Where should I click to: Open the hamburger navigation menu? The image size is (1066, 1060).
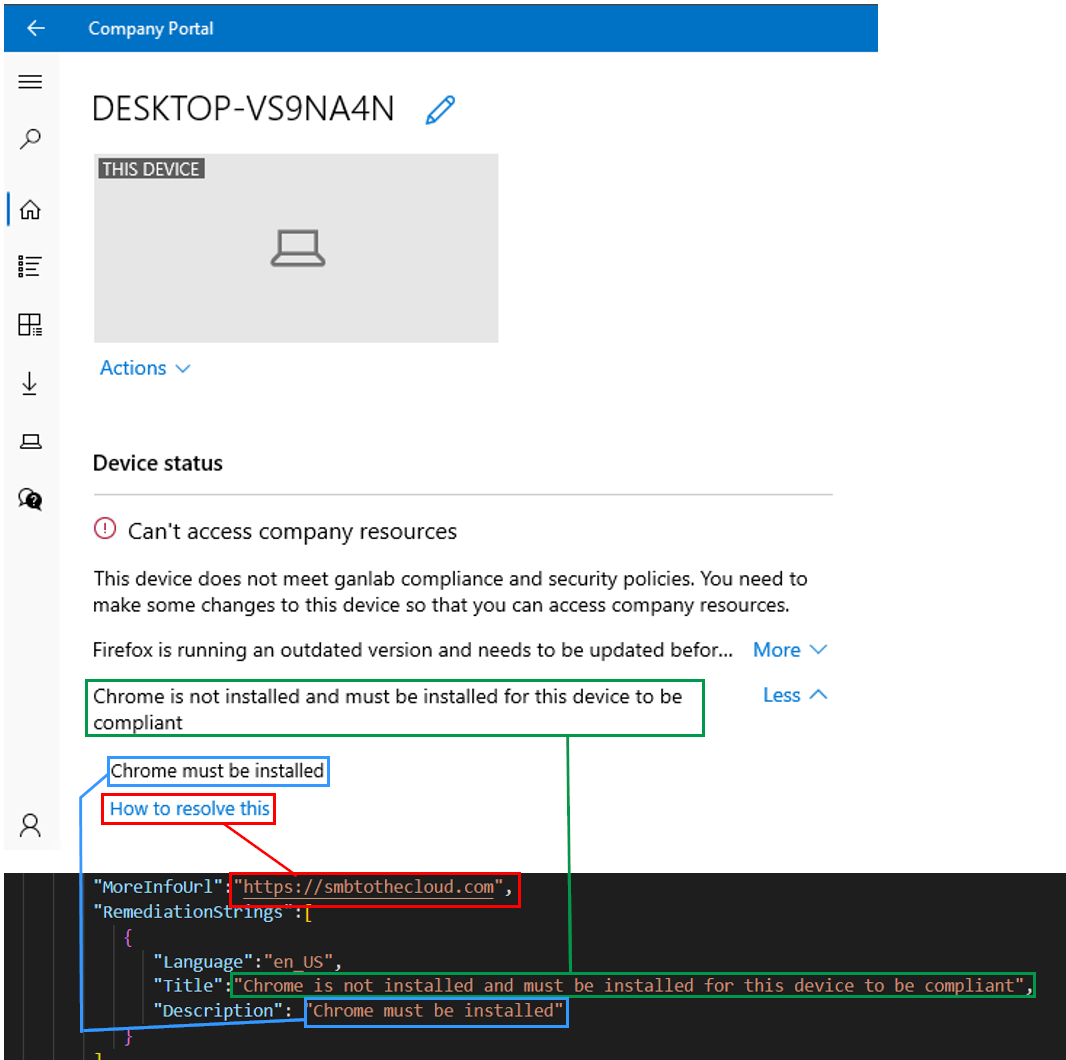pyautogui.click(x=30, y=81)
